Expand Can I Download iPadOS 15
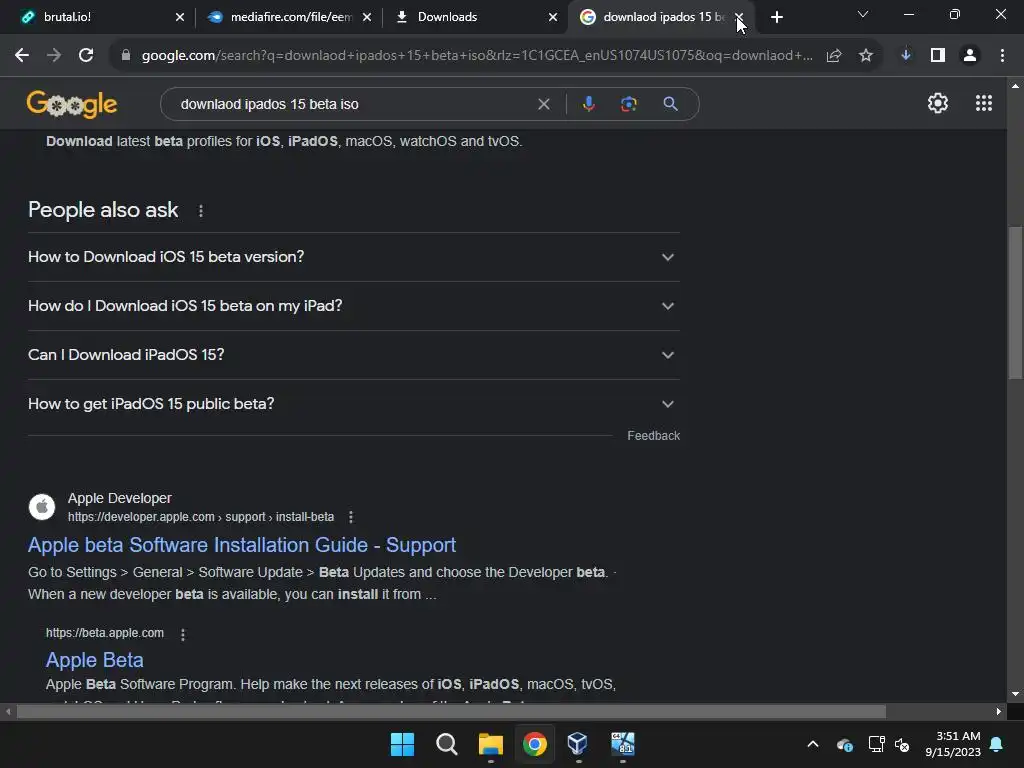The height and width of the screenshot is (768, 1024). coord(354,355)
